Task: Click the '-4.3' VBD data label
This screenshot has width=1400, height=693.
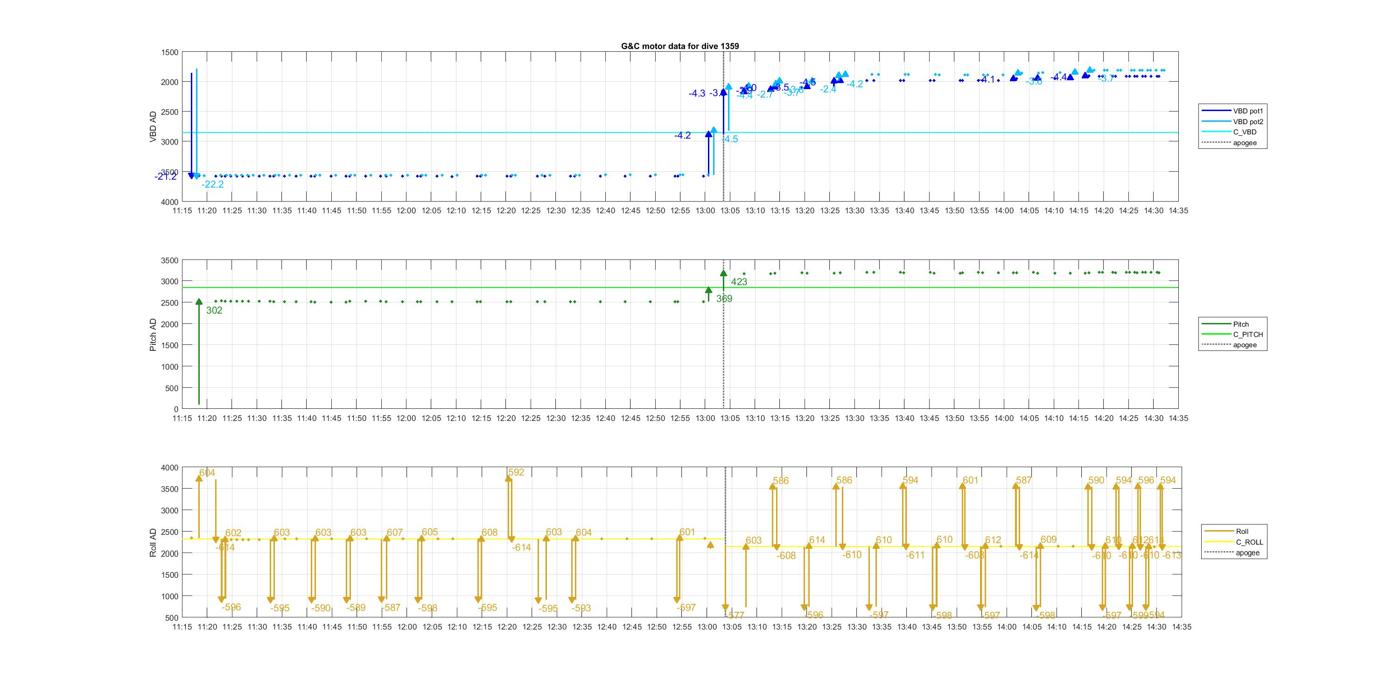Action: pyautogui.click(x=697, y=94)
